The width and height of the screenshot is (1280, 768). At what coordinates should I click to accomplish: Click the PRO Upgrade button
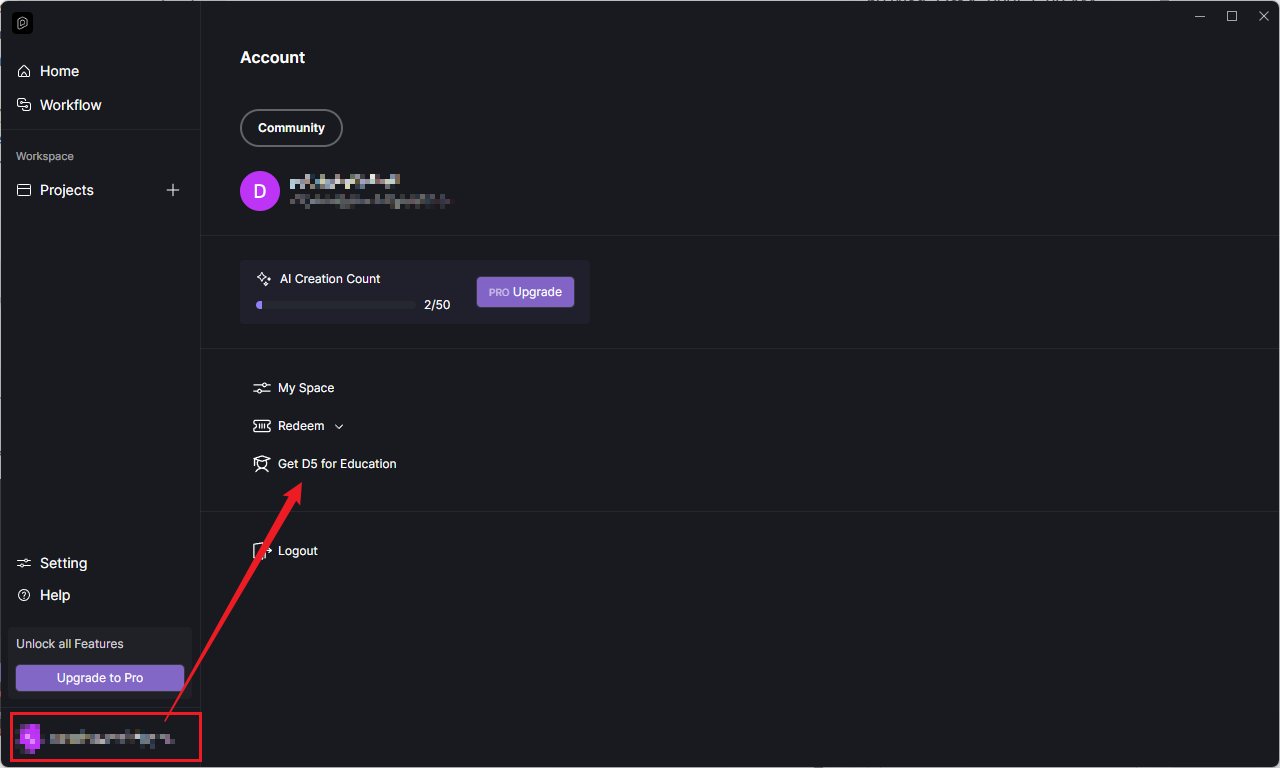click(525, 292)
